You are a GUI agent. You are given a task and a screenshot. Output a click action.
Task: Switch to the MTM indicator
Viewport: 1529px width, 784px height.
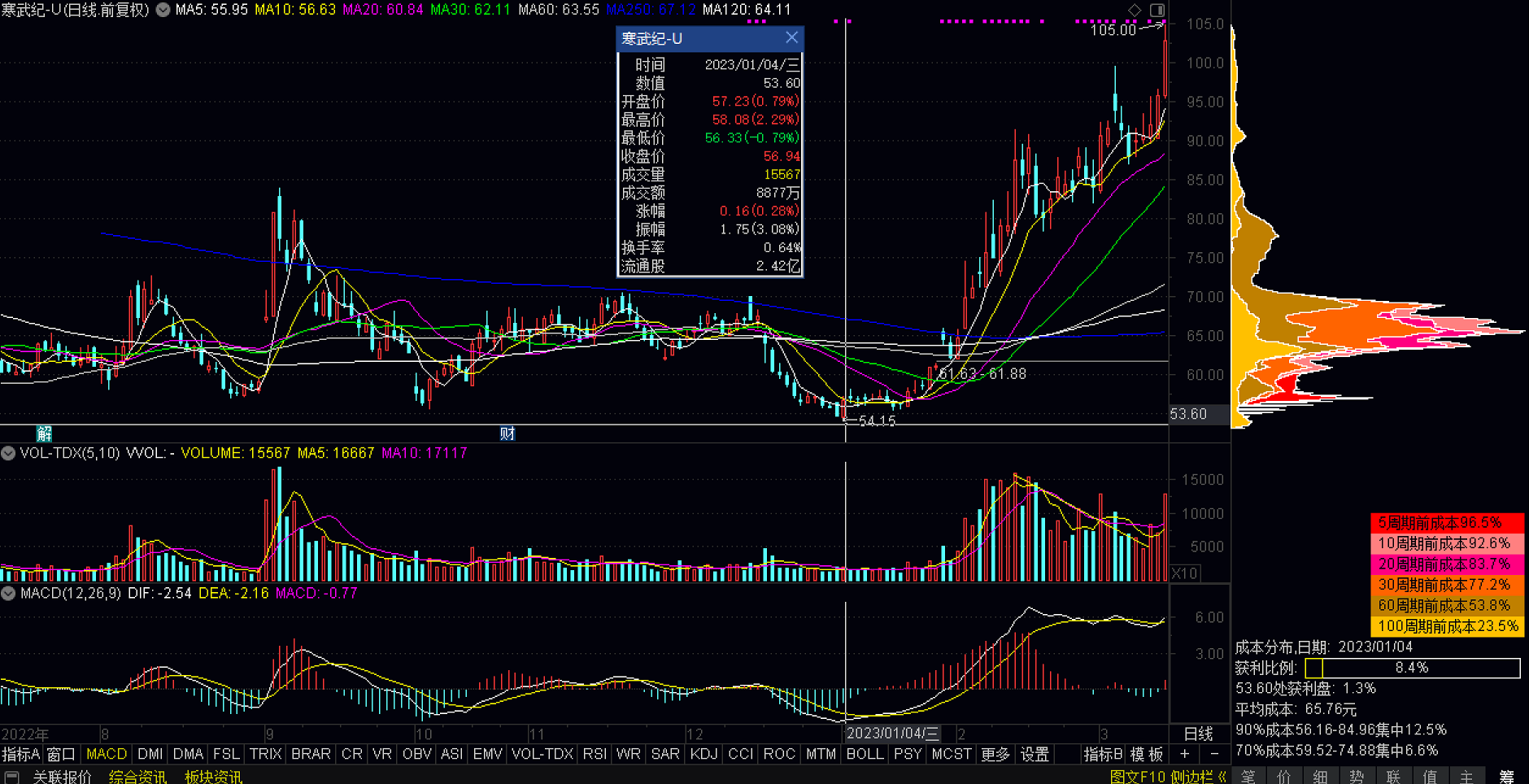click(821, 754)
